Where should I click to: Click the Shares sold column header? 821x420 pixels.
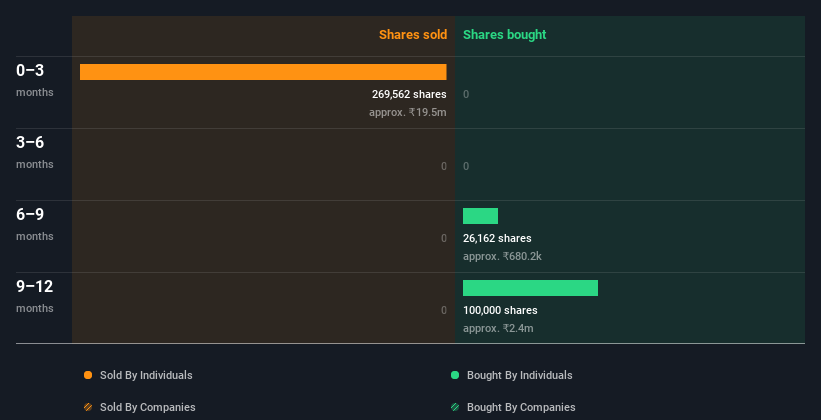click(413, 35)
